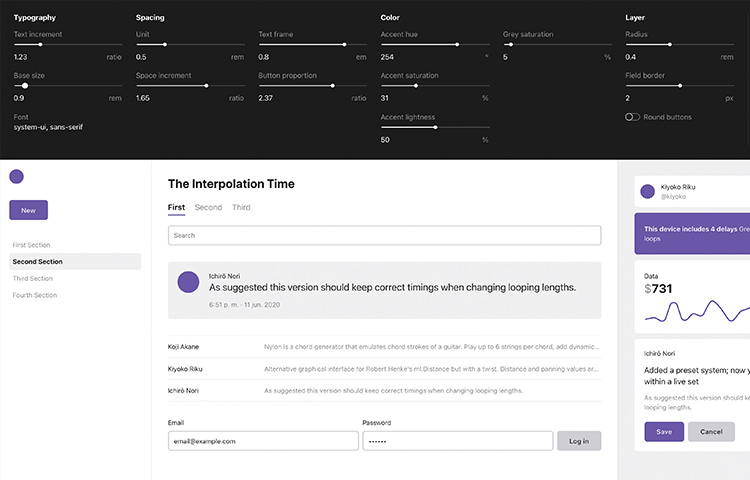Click the Button proportion value 2.37
This screenshot has height=480, width=750.
pos(265,98)
